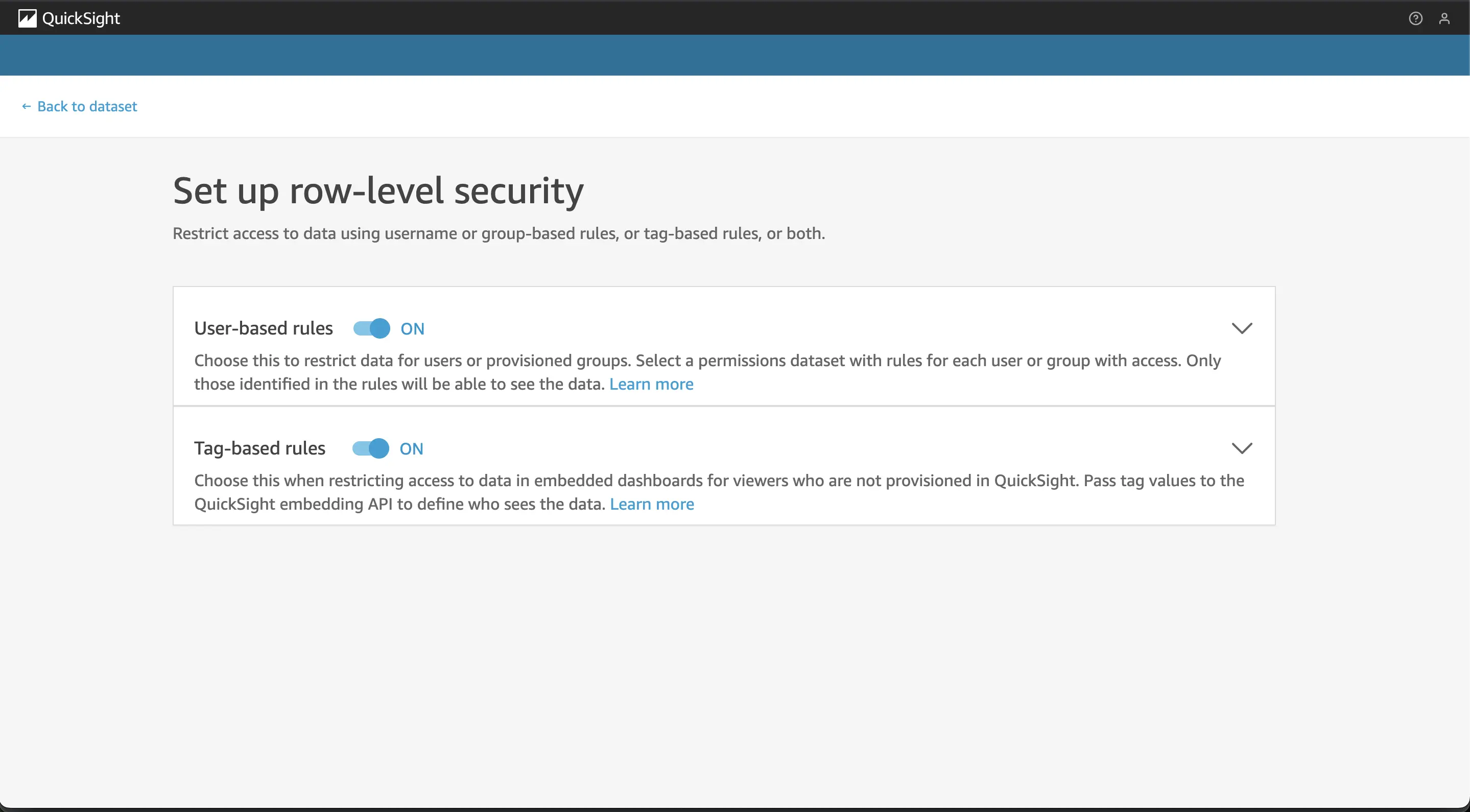Click the QuickSight chart glyph icon
The width and height of the screenshot is (1470, 812).
click(x=28, y=18)
